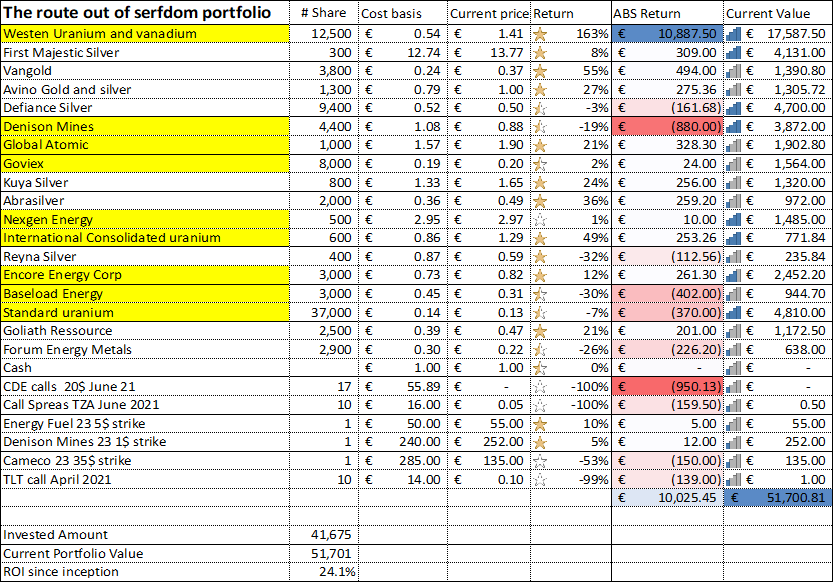Select the current value 2,452.20 cell
834x583 pixels.
point(778,275)
